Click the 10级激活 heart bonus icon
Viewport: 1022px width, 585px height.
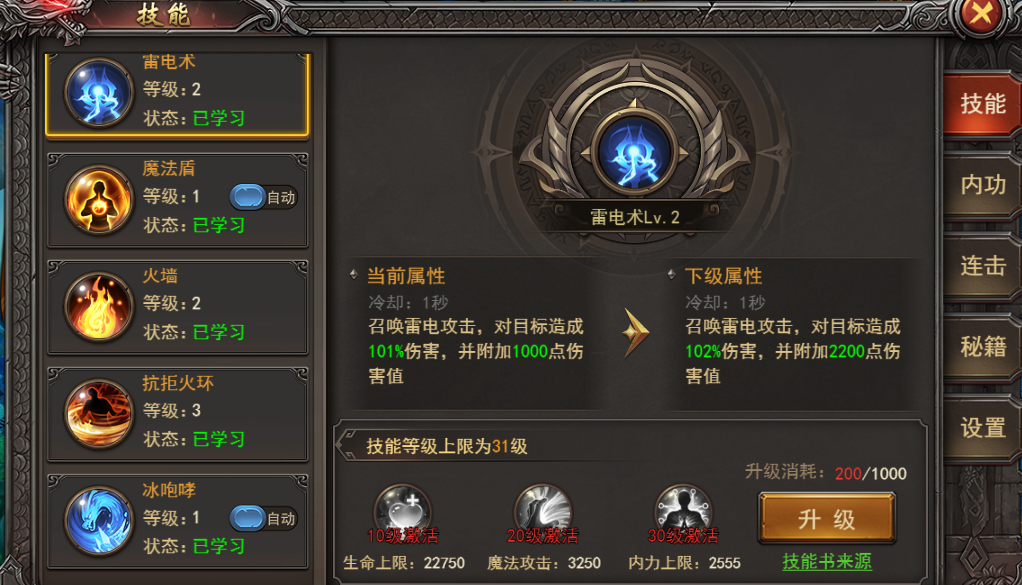[403, 511]
